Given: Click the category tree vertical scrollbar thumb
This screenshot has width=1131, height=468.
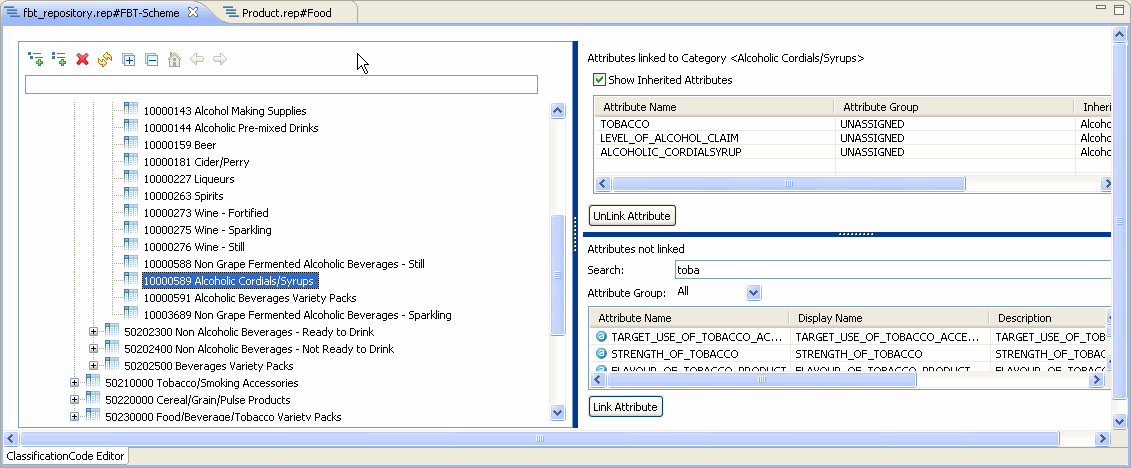Looking at the screenshot, I should (557, 275).
